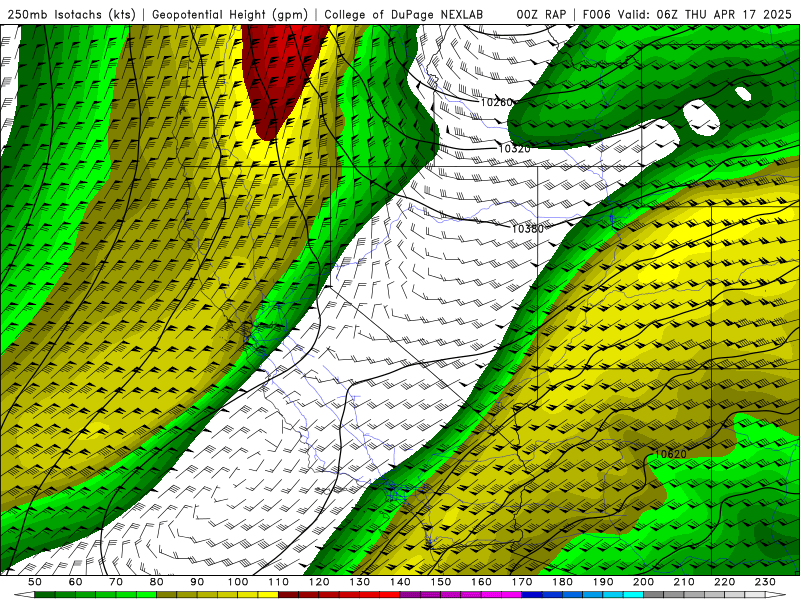Image resolution: width=800 pixels, height=600 pixels.
Task: Click the 200 value on the color scale
Action: 644,582
